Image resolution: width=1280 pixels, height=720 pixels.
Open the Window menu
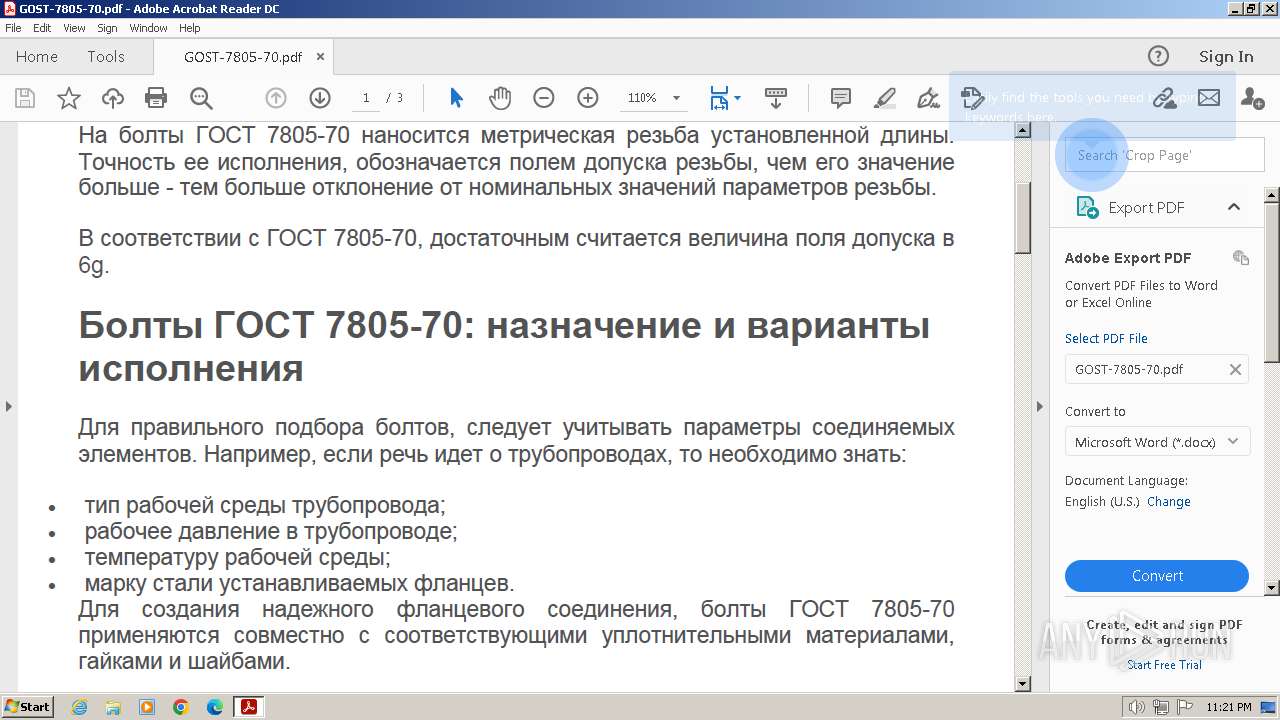pyautogui.click(x=148, y=28)
